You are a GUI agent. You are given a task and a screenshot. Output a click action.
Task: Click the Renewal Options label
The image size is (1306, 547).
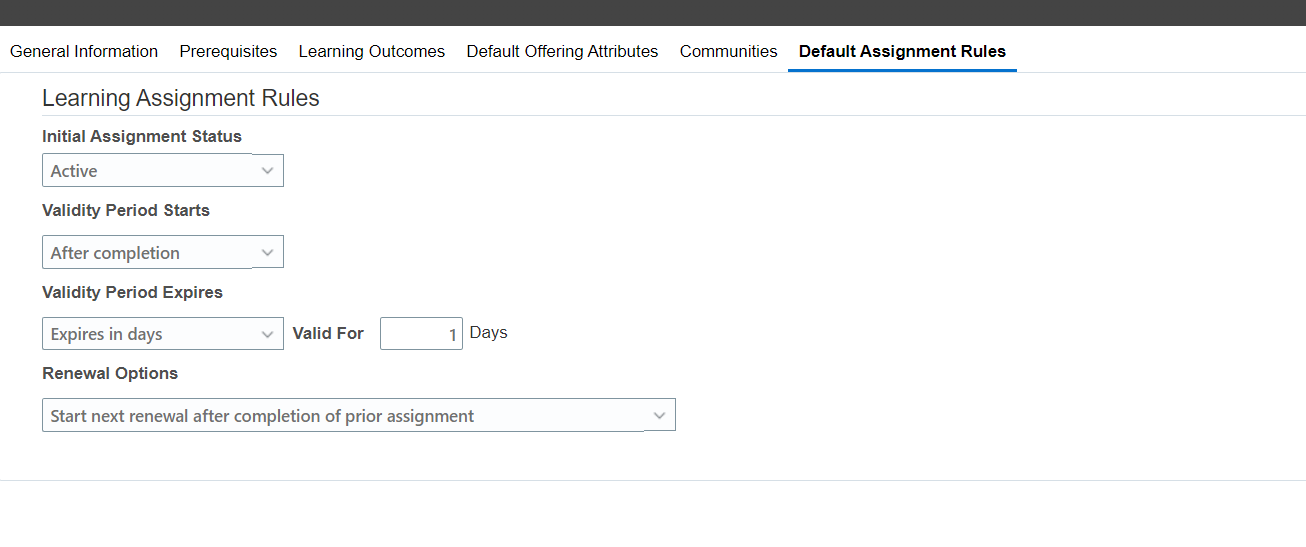[x=110, y=373]
